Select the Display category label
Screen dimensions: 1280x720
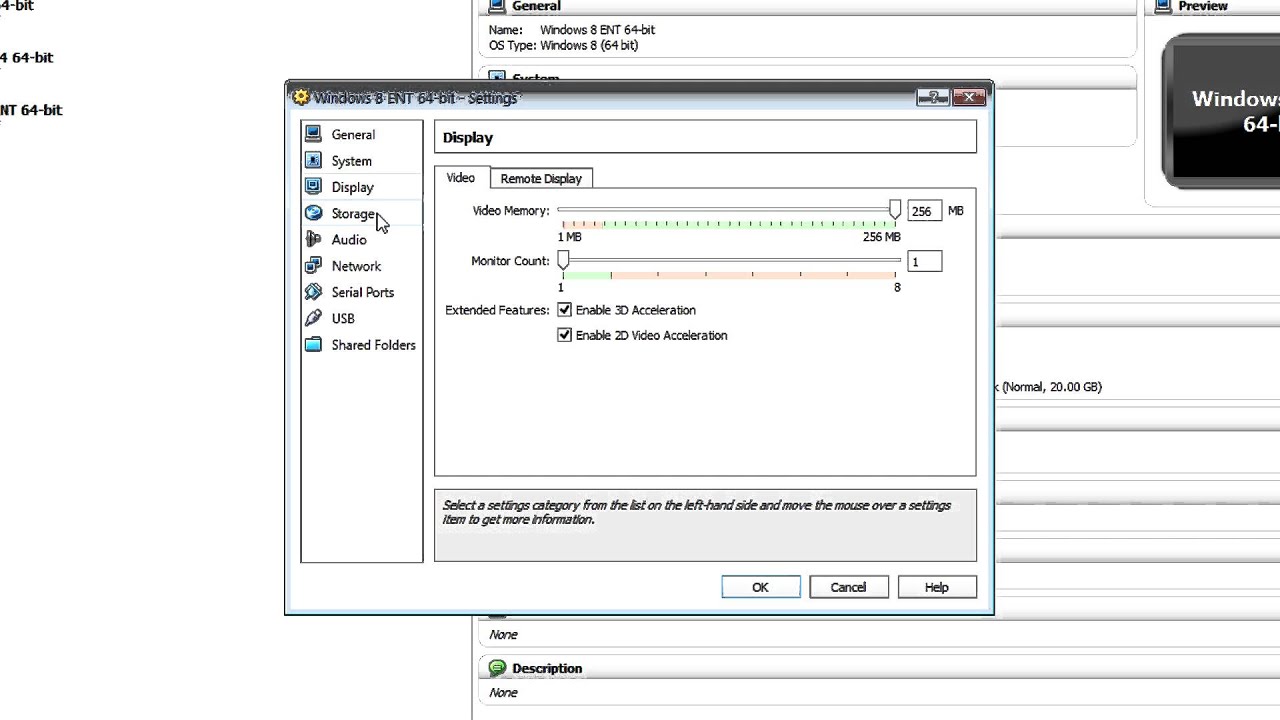(352, 187)
